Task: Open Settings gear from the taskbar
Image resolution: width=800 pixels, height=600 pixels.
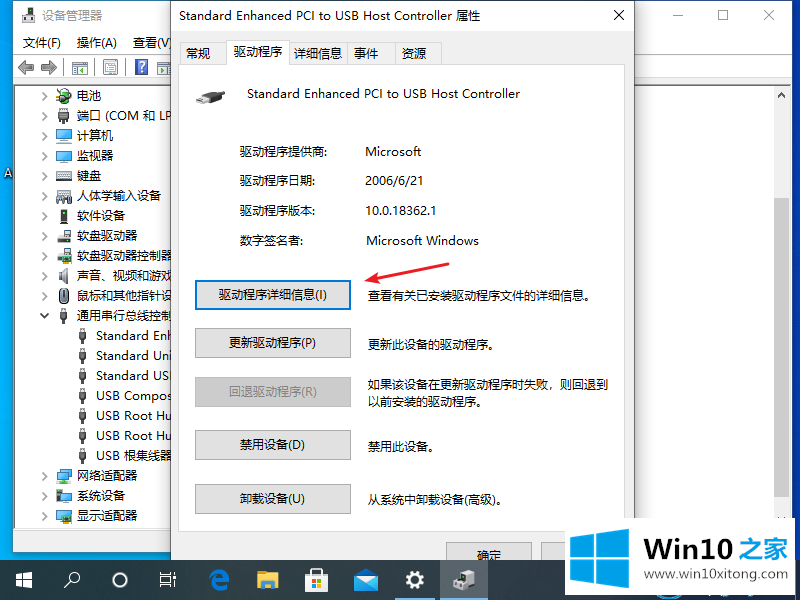Action: pyautogui.click(x=414, y=580)
